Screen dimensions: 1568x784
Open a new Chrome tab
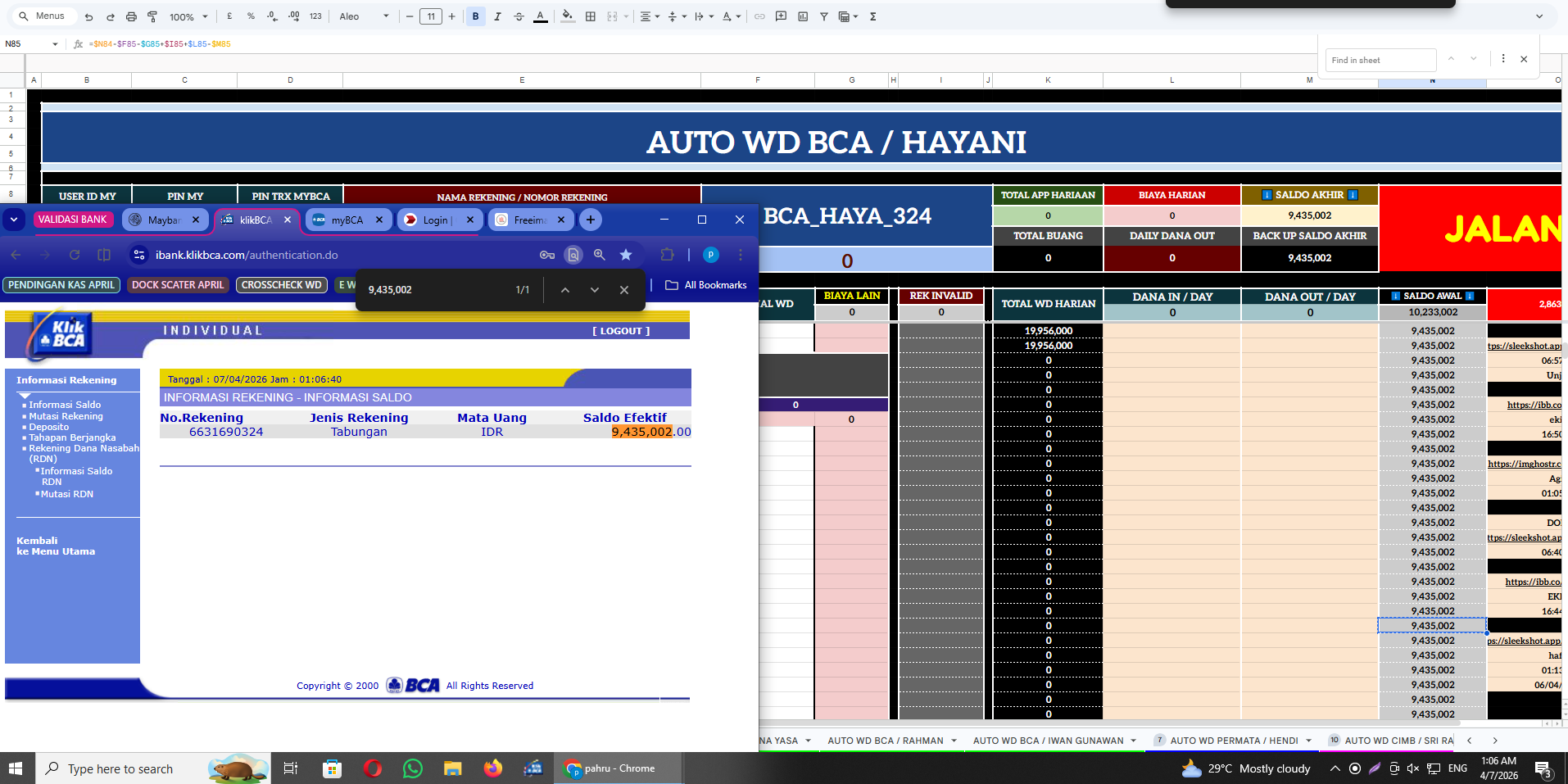pyautogui.click(x=591, y=220)
